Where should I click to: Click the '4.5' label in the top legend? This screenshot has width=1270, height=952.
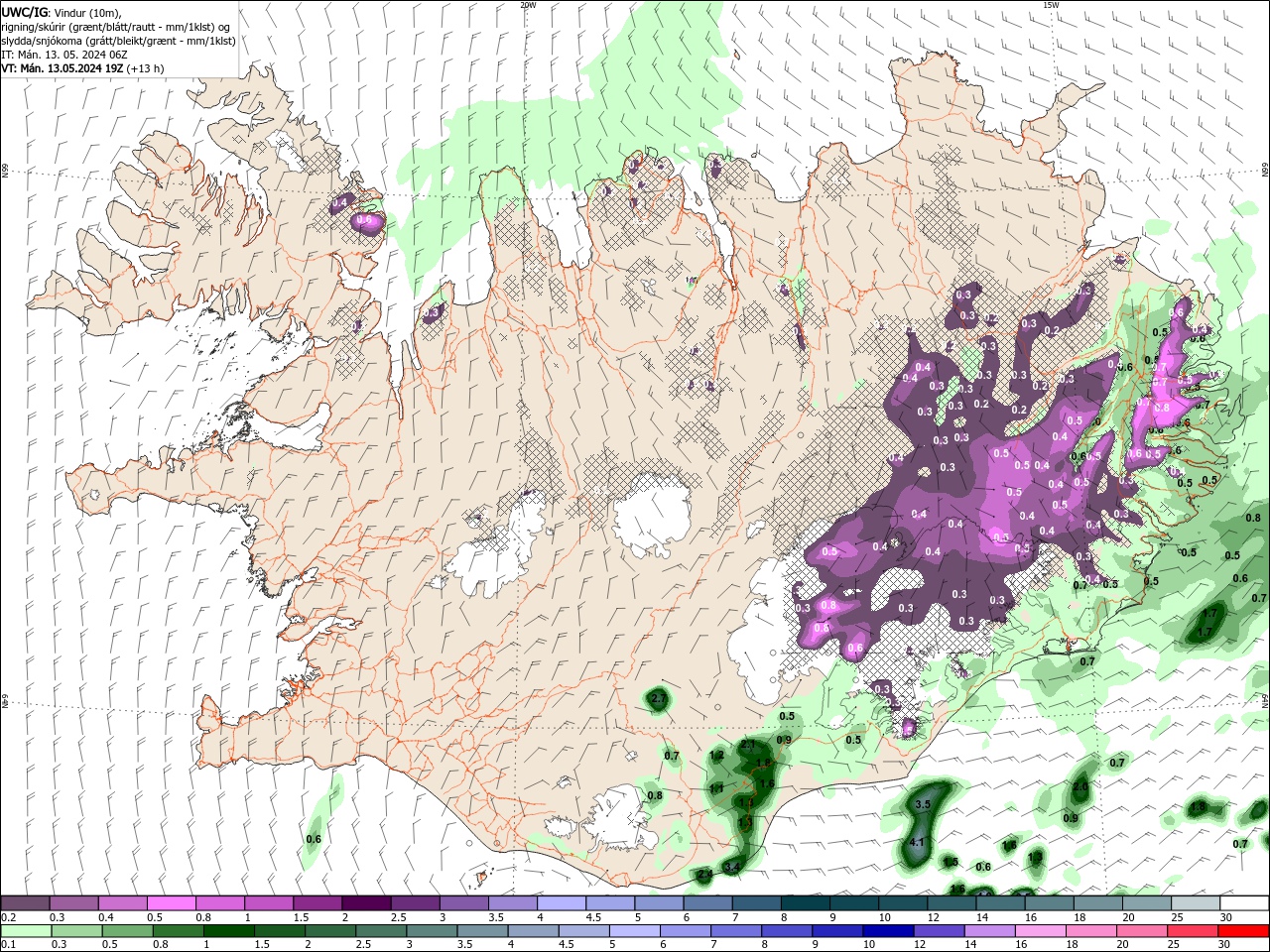tap(593, 917)
